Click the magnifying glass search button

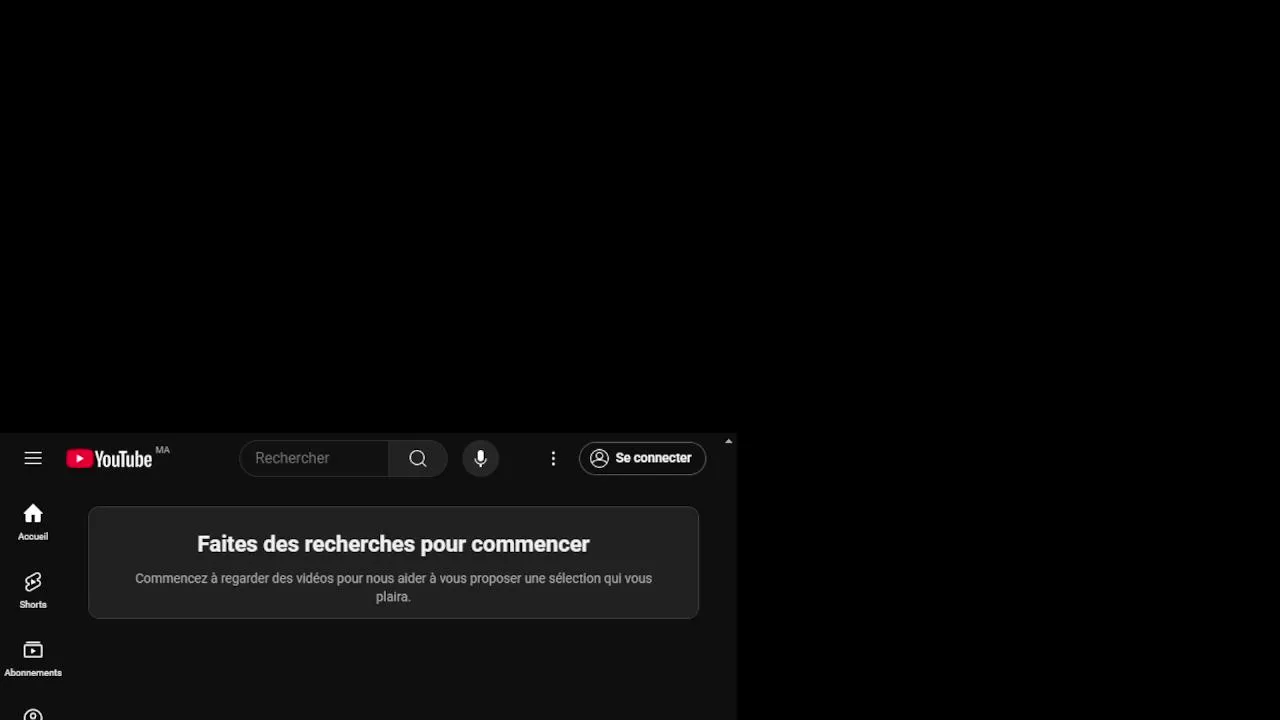pos(418,458)
